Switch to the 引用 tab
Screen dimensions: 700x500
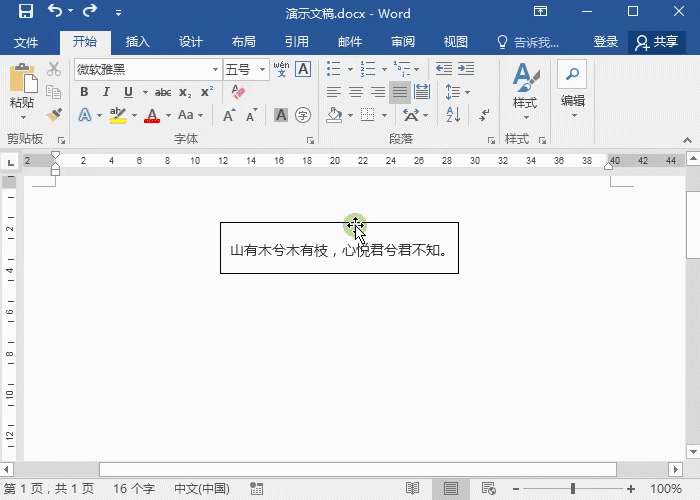297,42
